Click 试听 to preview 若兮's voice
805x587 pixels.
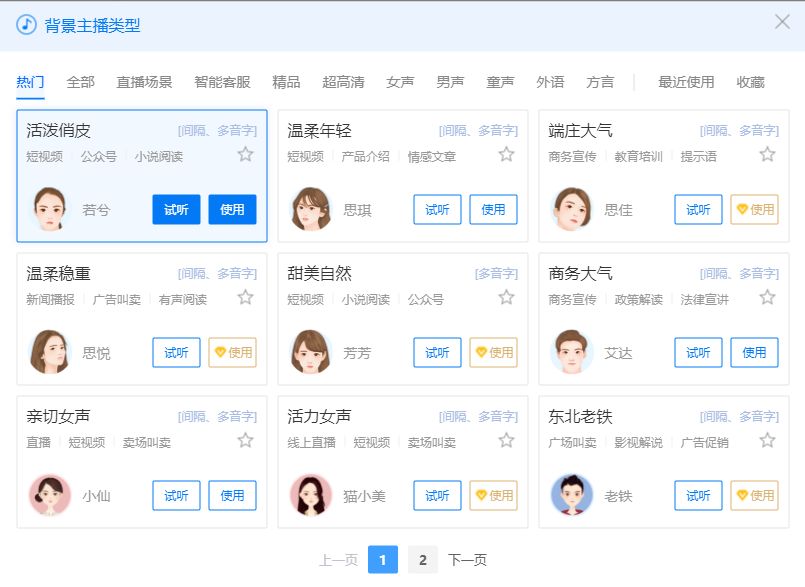(176, 209)
